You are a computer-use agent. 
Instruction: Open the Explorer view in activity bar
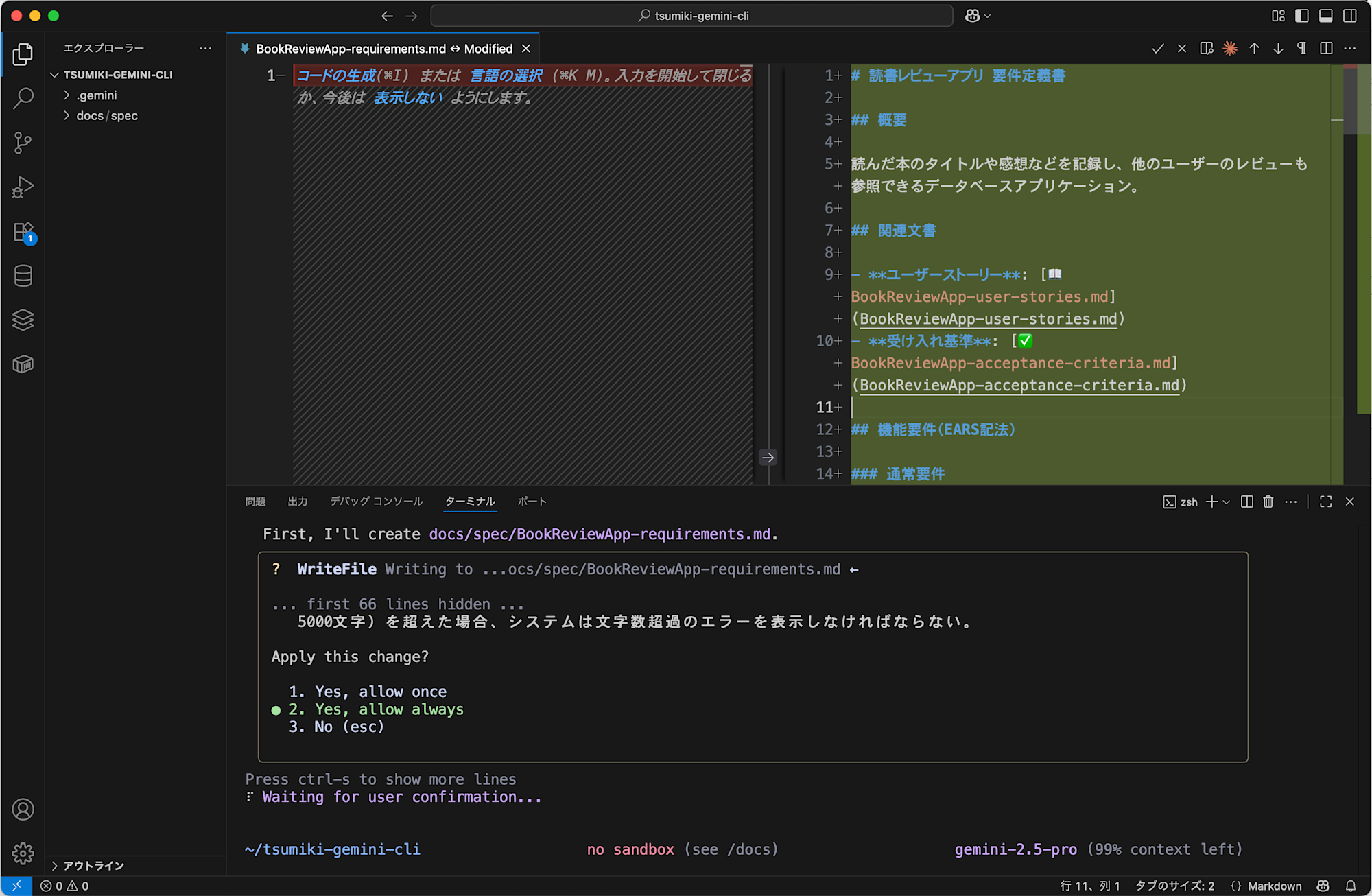pos(23,54)
